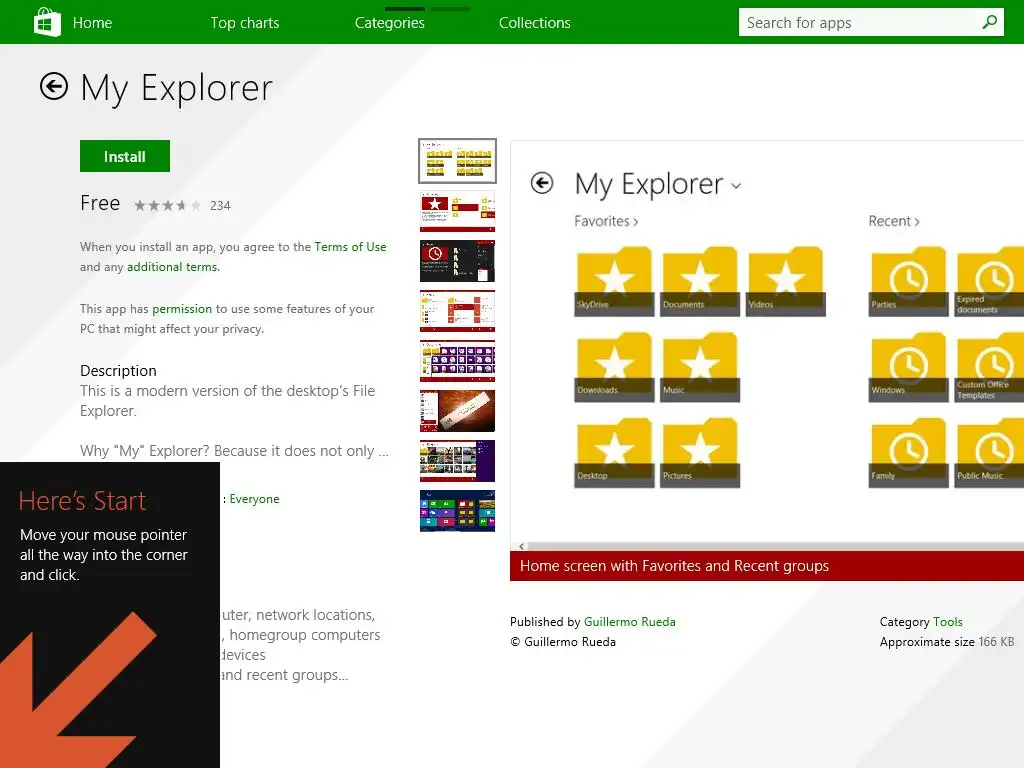Open the Windows Store logo icon
This screenshot has height=768, width=1024.
point(47,22)
